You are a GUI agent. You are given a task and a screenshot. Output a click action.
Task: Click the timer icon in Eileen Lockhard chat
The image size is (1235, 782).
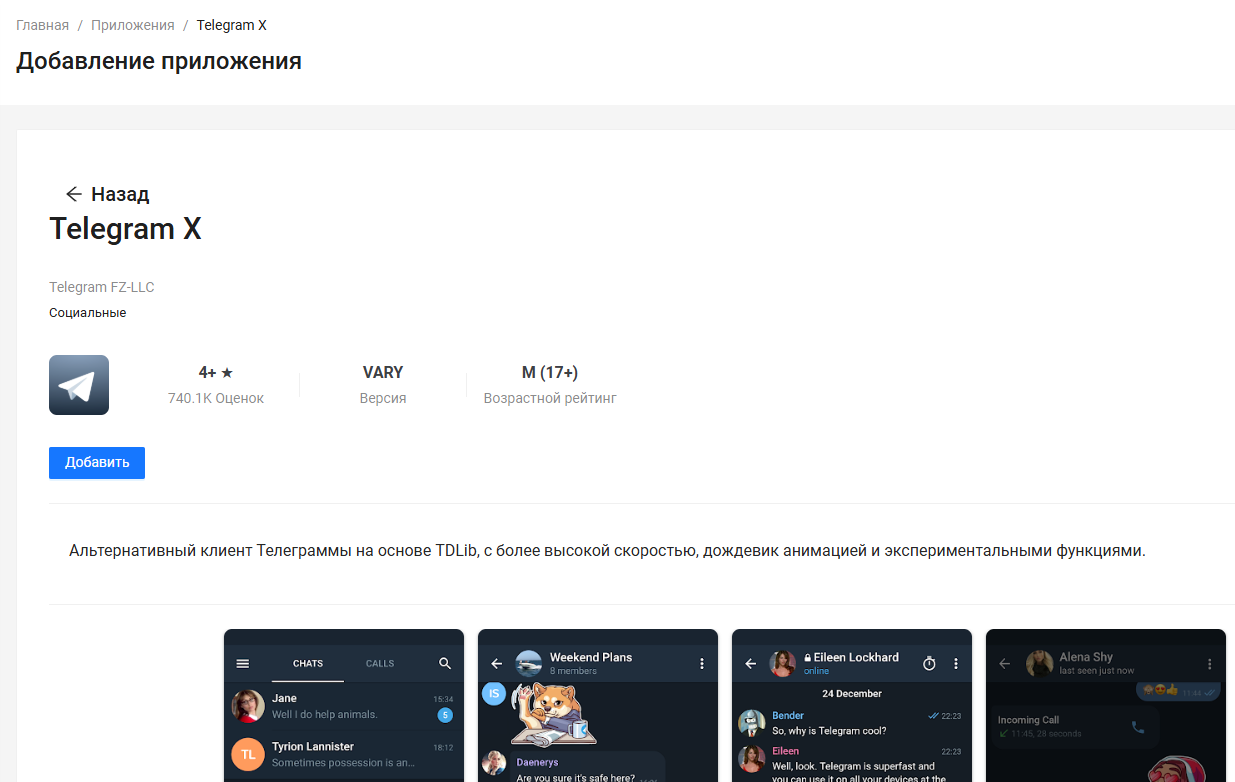[929, 663]
